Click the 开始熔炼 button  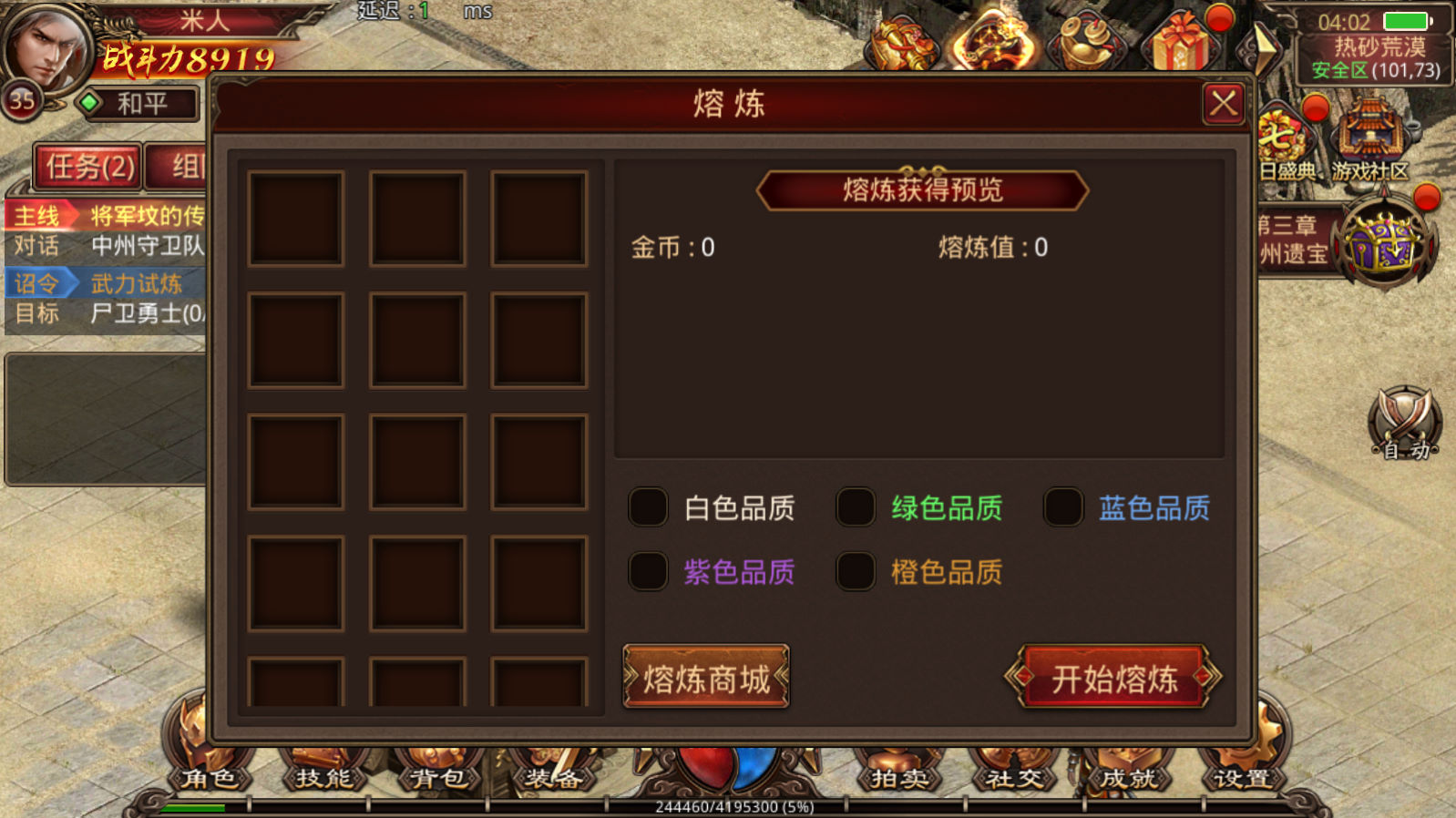[x=1113, y=677]
